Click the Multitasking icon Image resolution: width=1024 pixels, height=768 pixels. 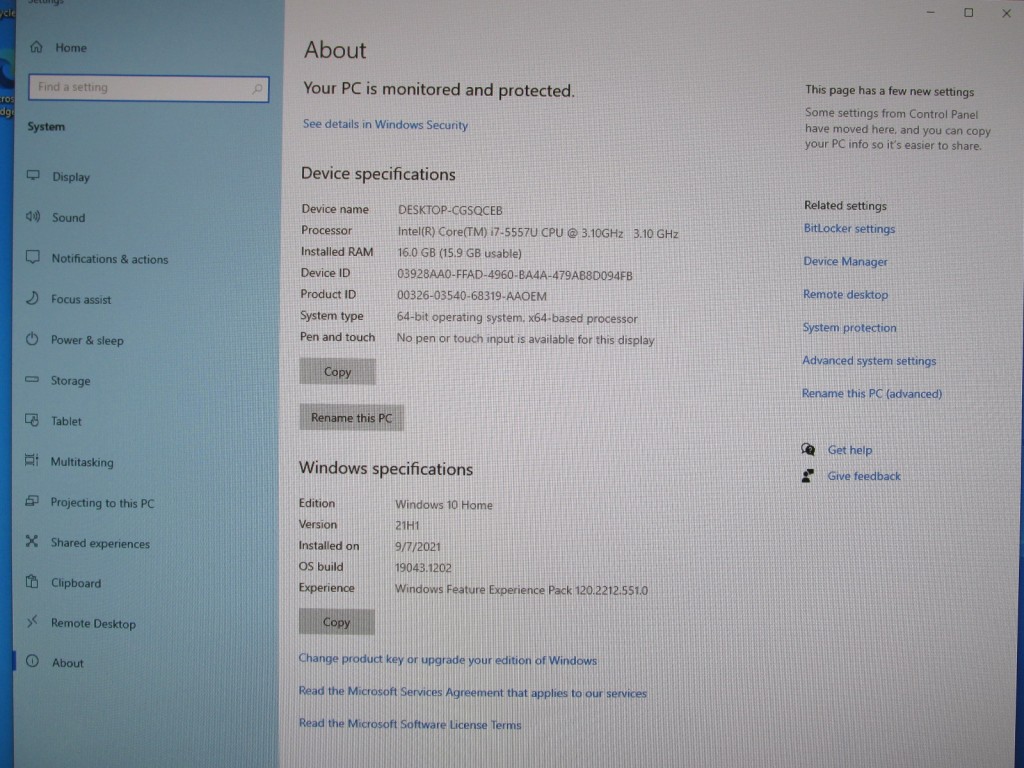tap(31, 460)
